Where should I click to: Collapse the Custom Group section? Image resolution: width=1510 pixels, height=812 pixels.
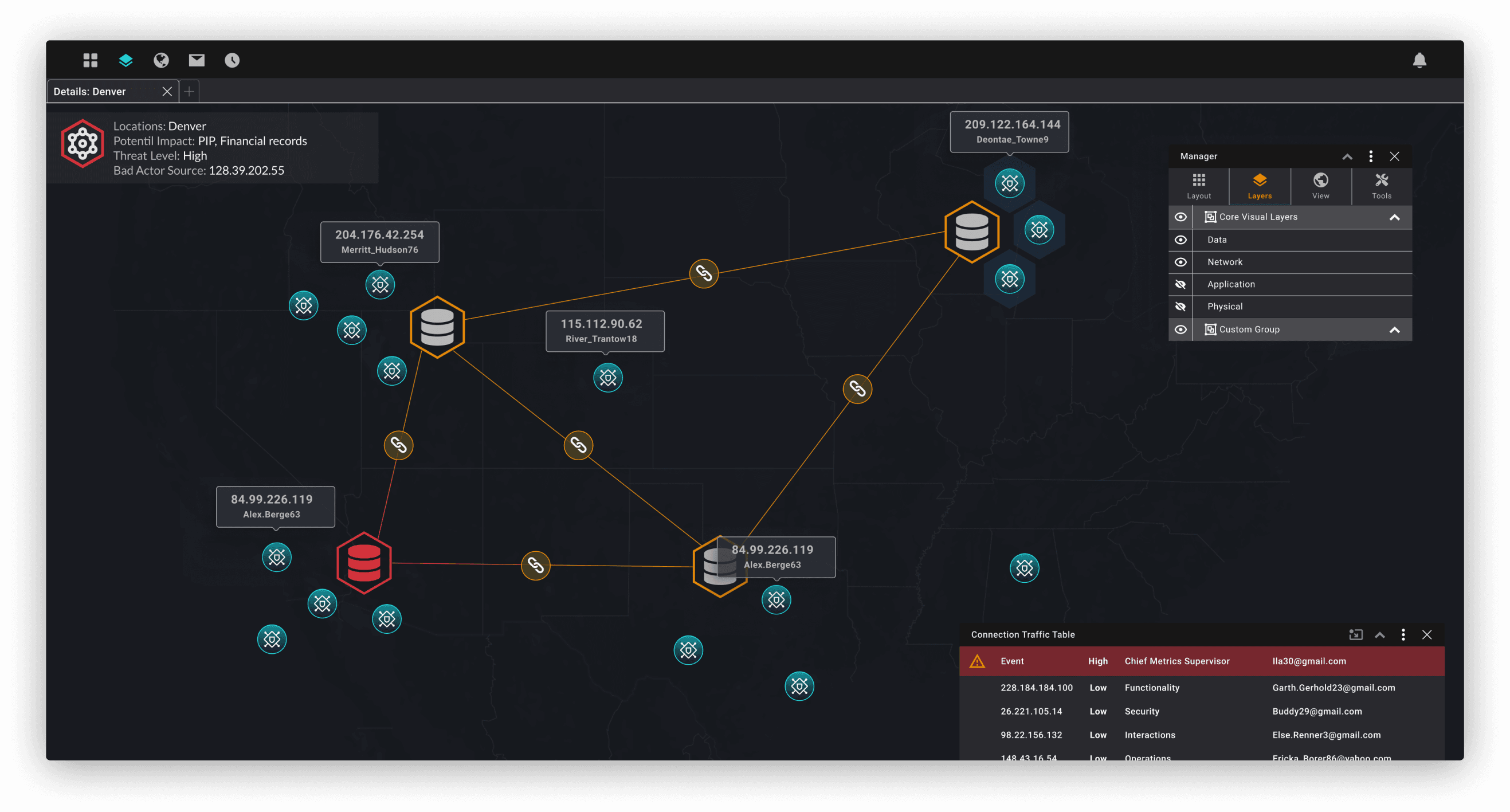(x=1394, y=330)
